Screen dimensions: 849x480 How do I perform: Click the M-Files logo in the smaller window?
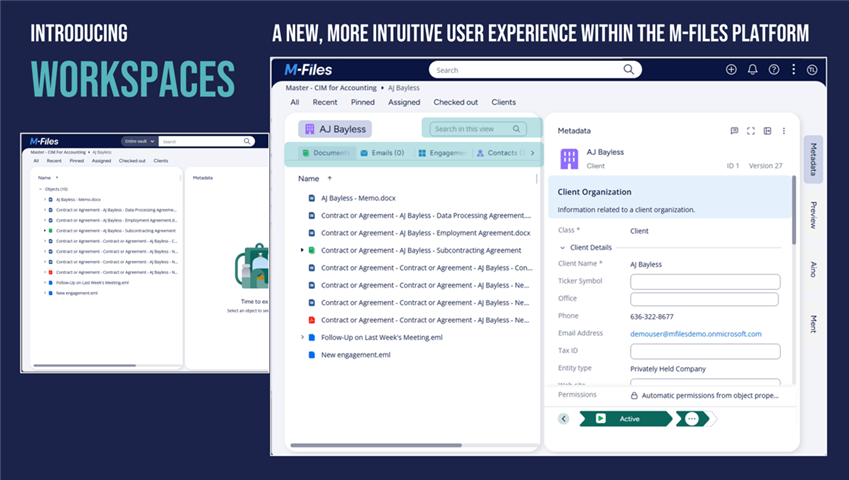[x=44, y=141]
